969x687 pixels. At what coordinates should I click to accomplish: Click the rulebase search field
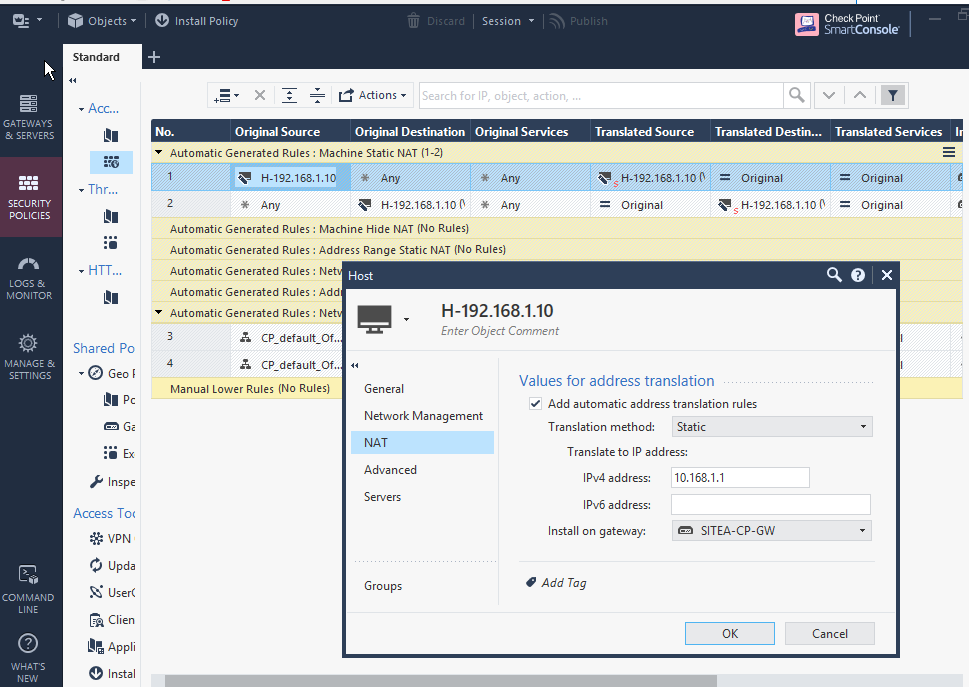click(601, 96)
